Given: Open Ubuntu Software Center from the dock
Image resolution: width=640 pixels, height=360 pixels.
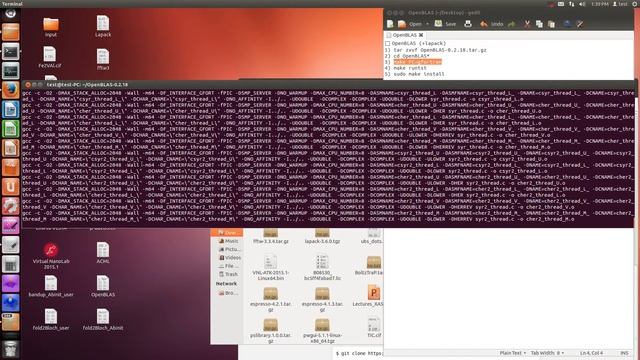Looking at the screenshot, I should pos(11,167).
